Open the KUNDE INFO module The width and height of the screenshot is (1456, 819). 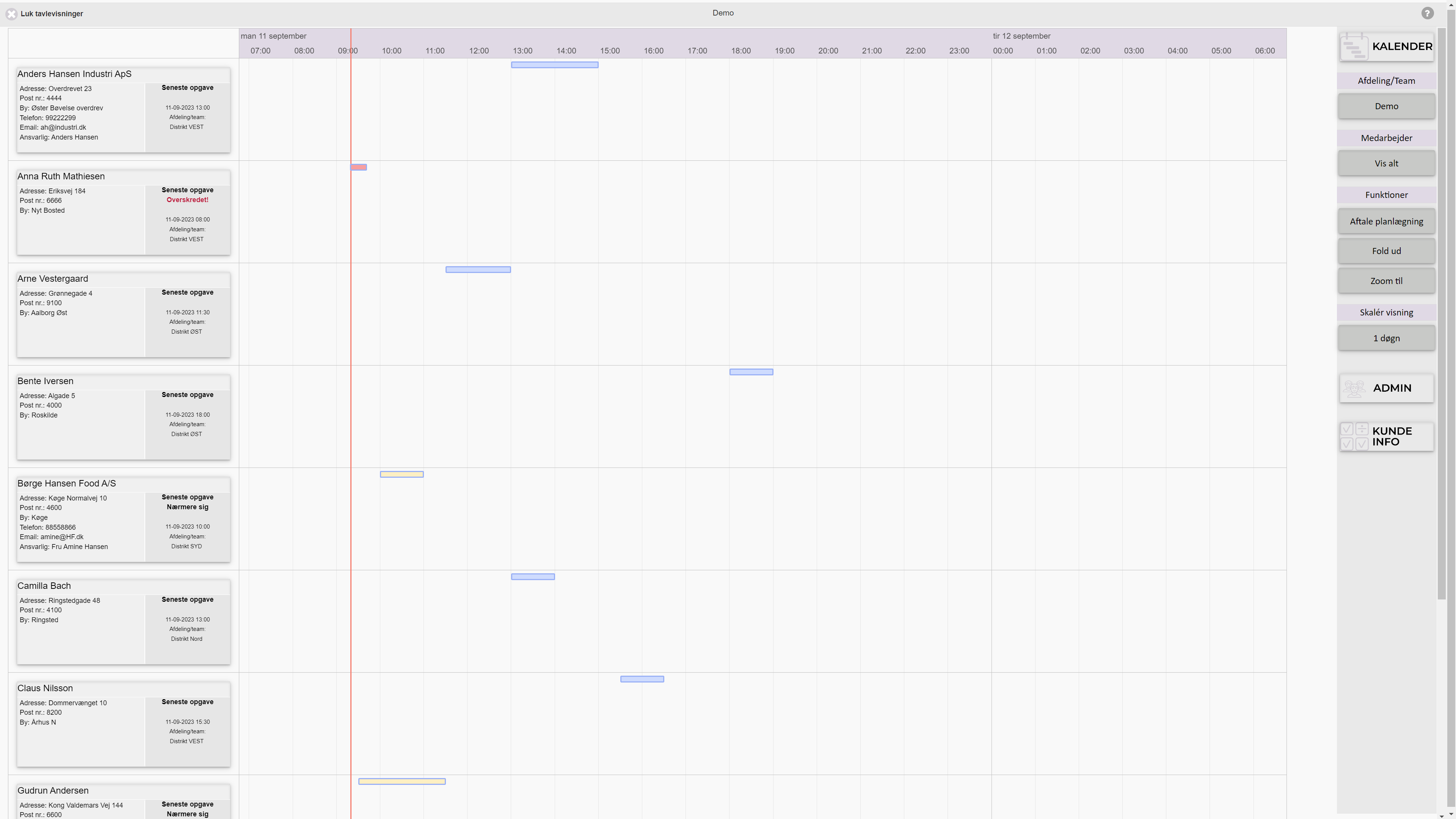click(1387, 436)
